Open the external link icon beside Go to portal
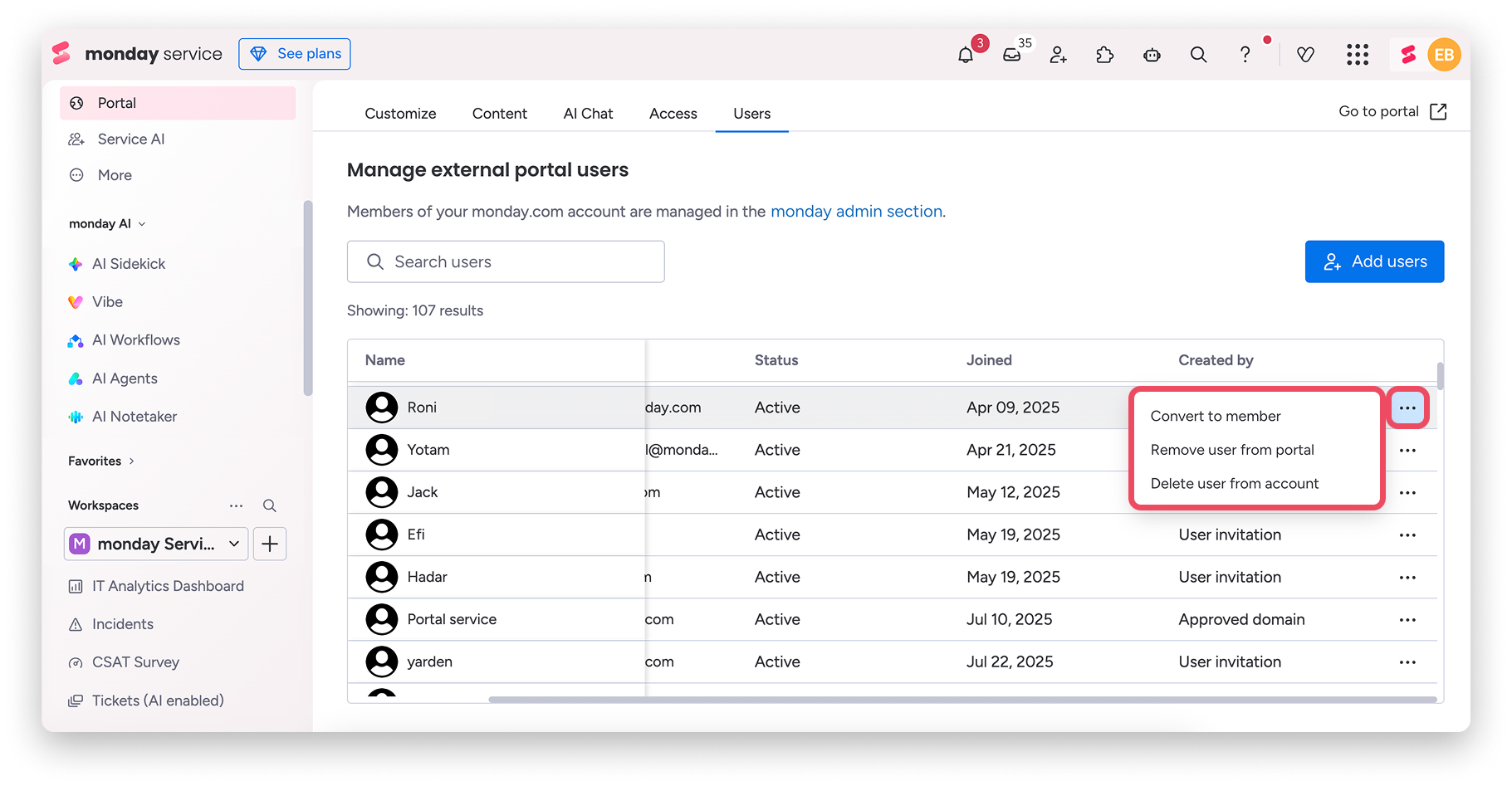 point(1438,111)
